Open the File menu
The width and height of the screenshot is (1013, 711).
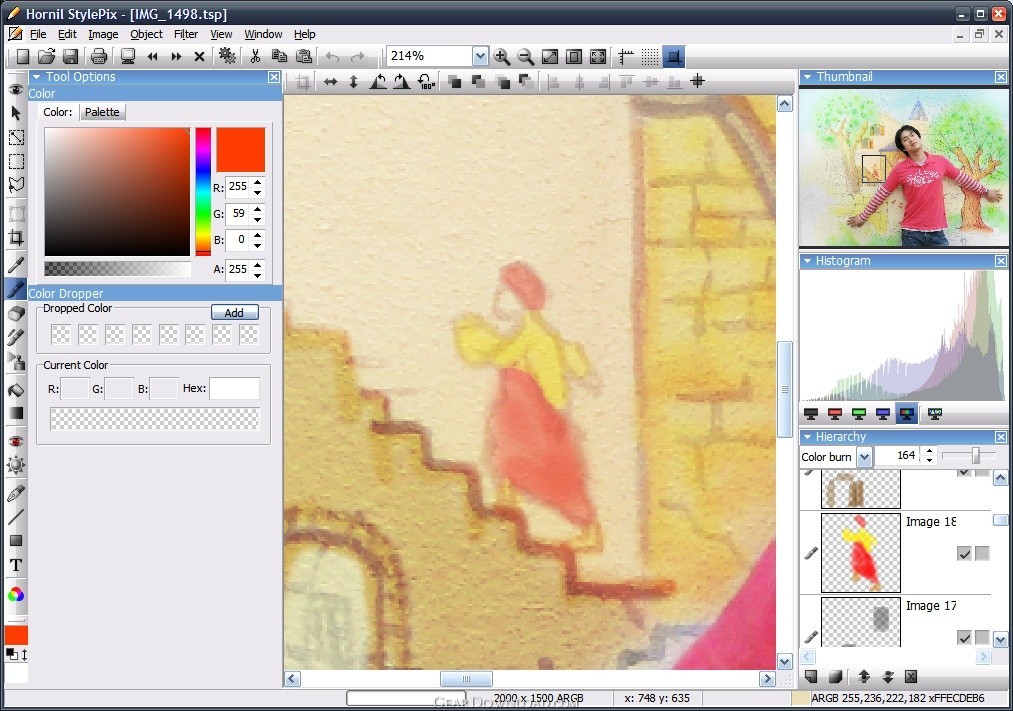tap(38, 34)
